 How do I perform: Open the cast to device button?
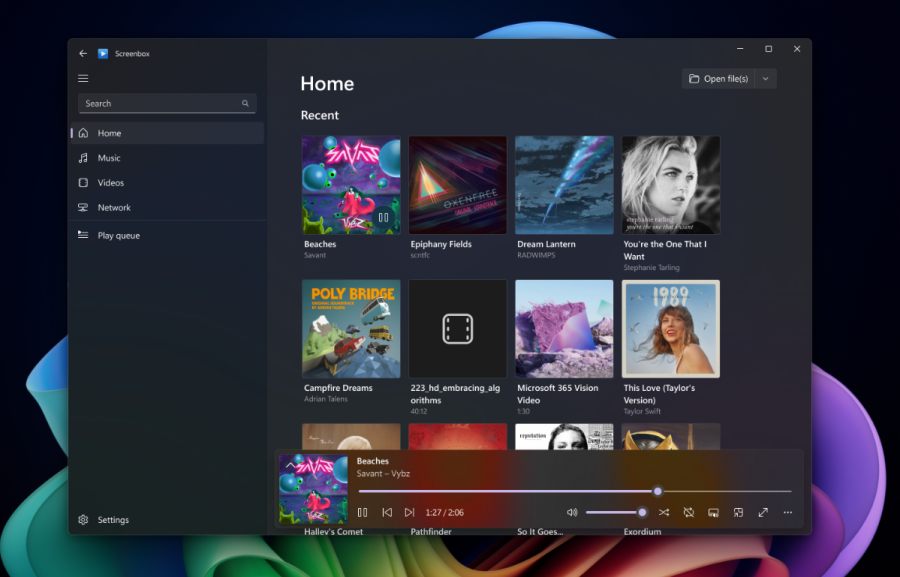click(713, 512)
